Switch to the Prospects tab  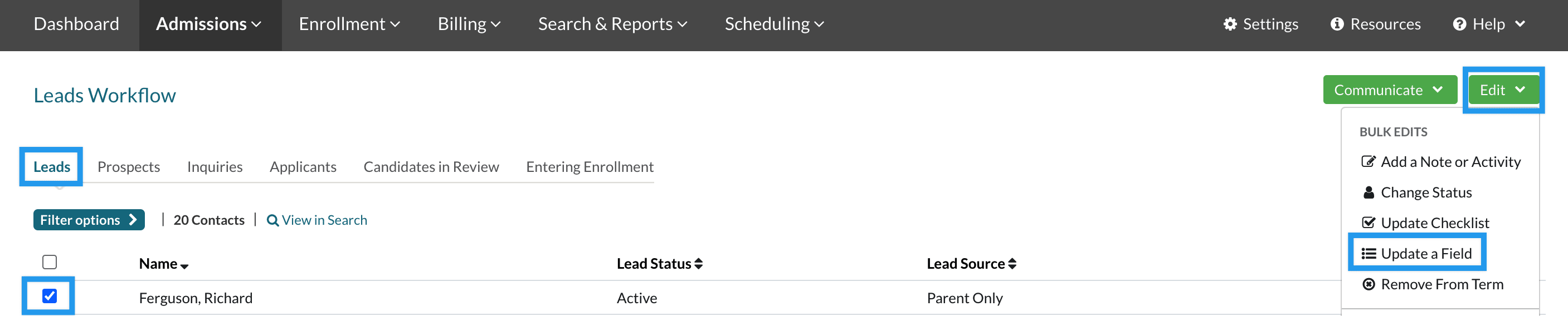[x=128, y=167]
